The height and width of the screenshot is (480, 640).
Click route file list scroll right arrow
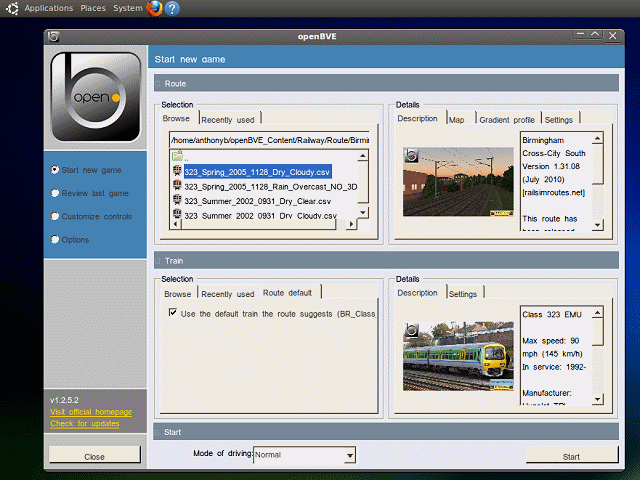(x=351, y=224)
